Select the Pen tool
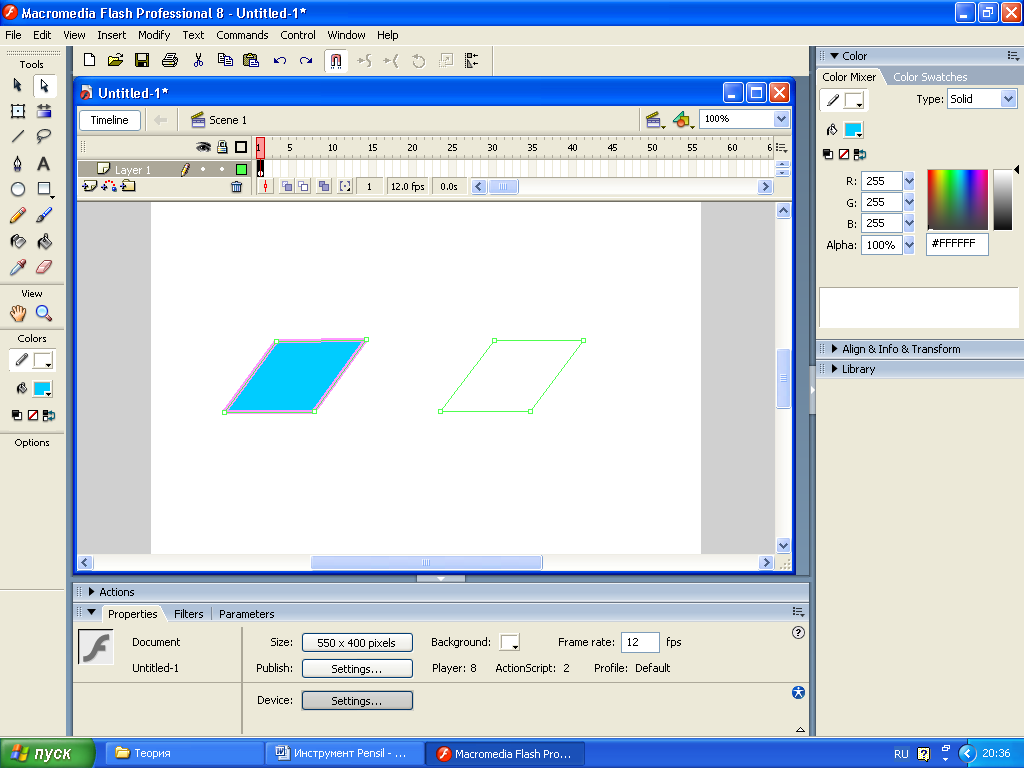1024x768 pixels. 18,163
